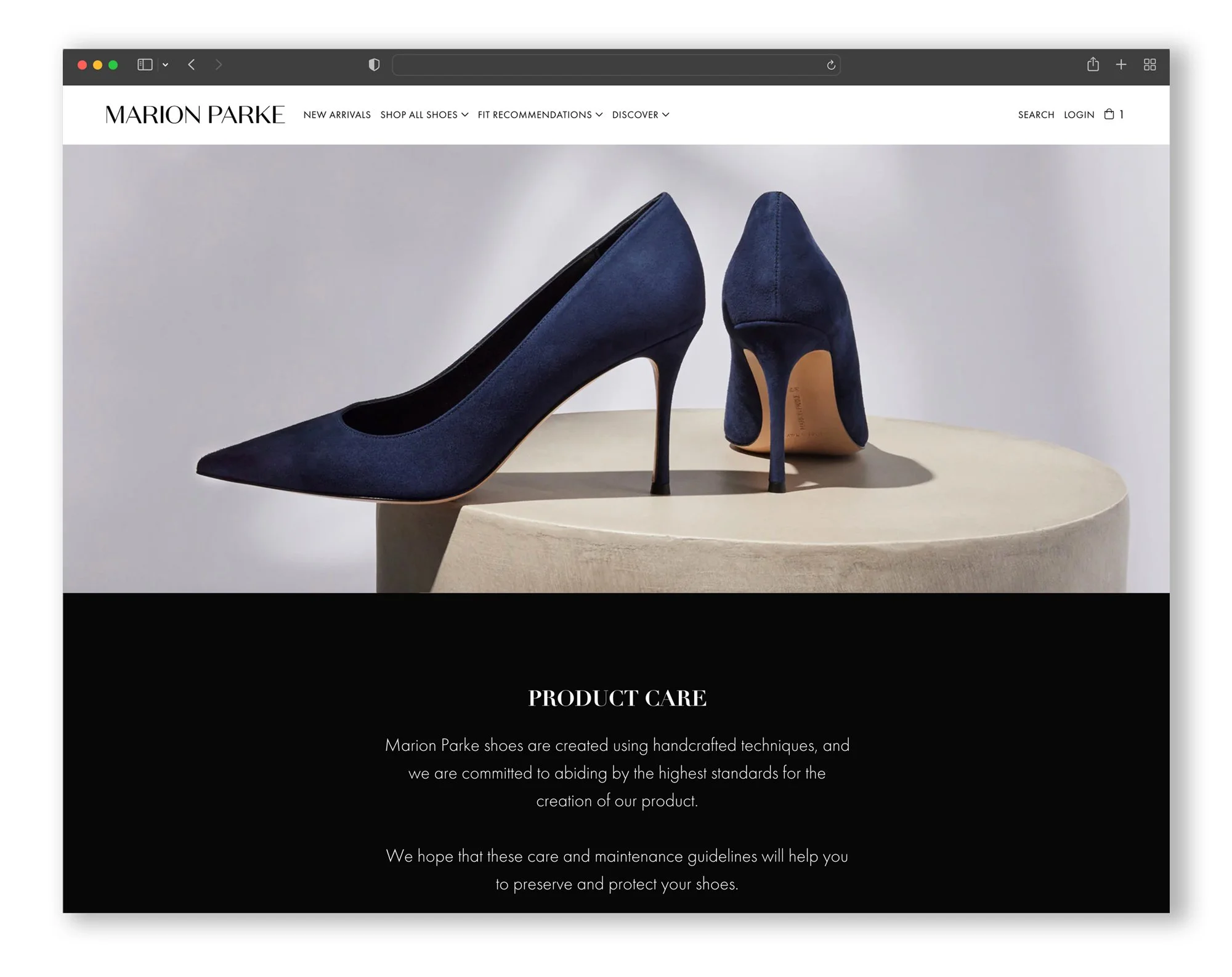1232x977 pixels.
Task: Expand the Fit Recommendations menu
Action: pos(540,115)
